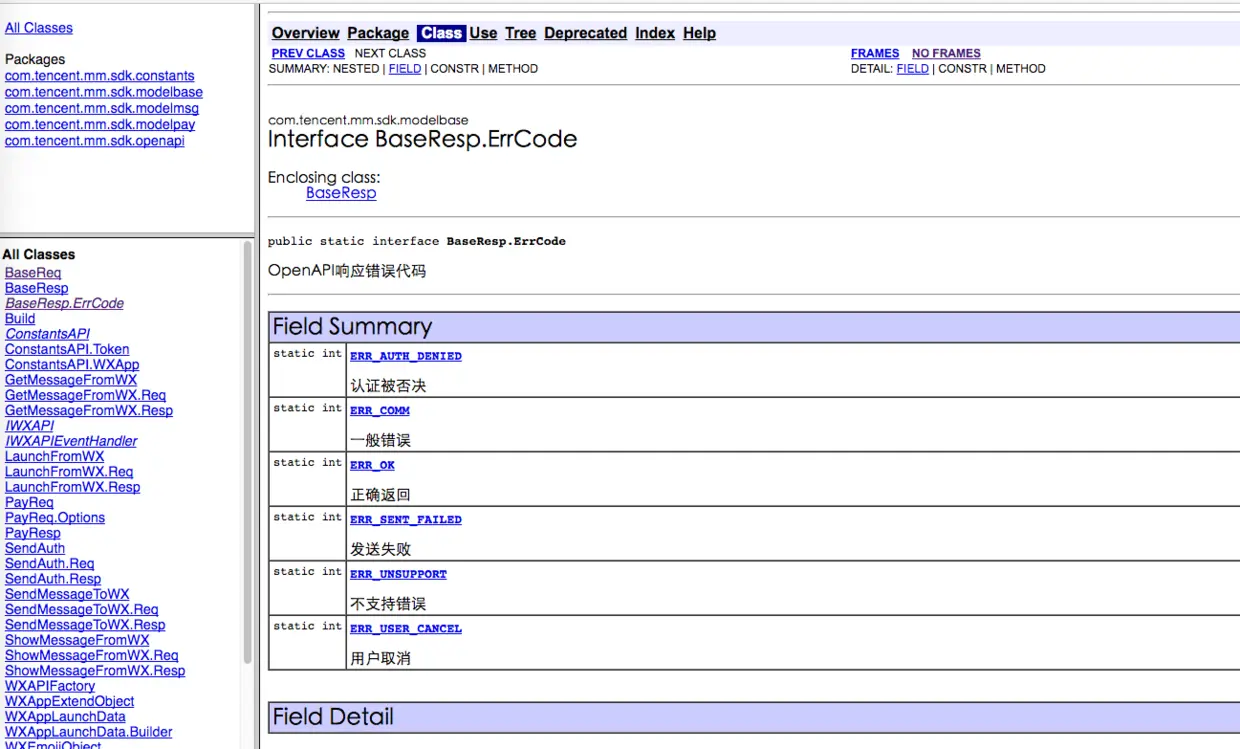Open the ConstantsAPI.Token class
The height and width of the screenshot is (749, 1240).
pyautogui.click(x=67, y=349)
